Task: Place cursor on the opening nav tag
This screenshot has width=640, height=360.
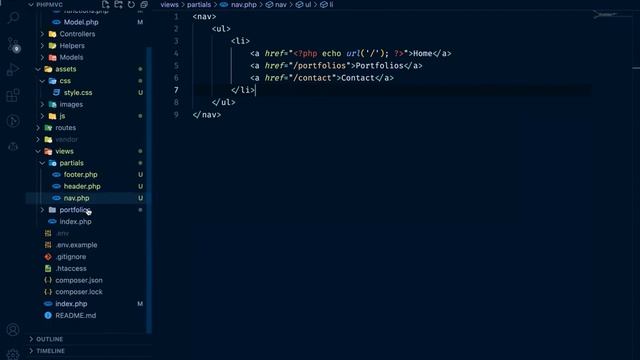Action: (x=204, y=17)
